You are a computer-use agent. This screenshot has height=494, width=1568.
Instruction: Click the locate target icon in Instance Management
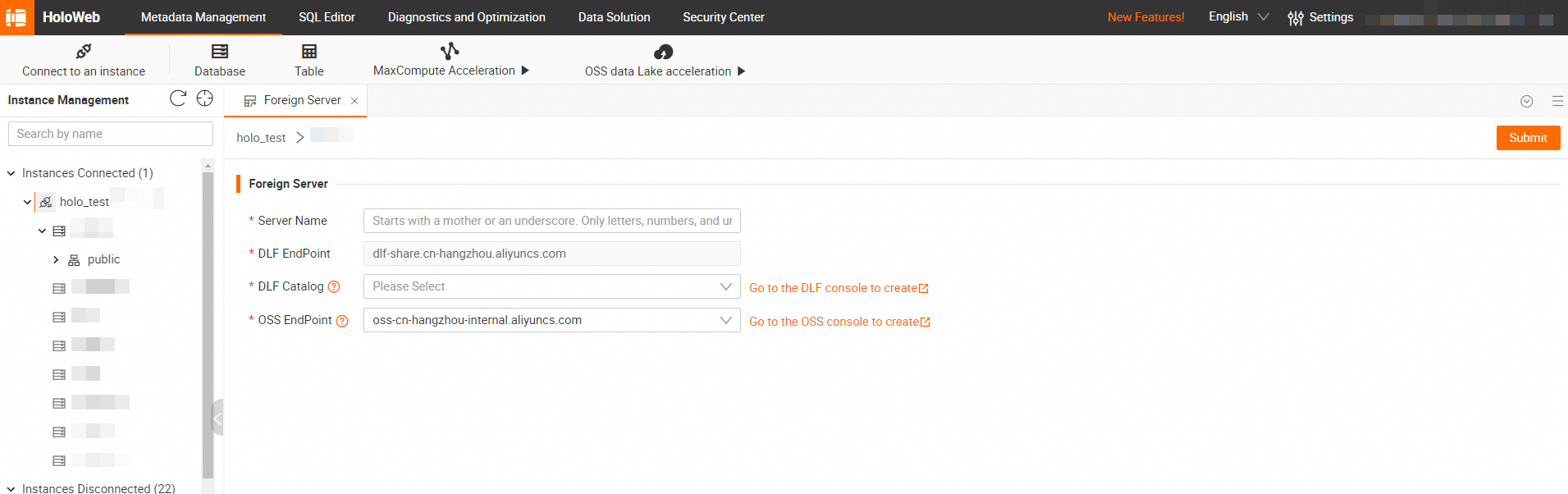coord(204,98)
